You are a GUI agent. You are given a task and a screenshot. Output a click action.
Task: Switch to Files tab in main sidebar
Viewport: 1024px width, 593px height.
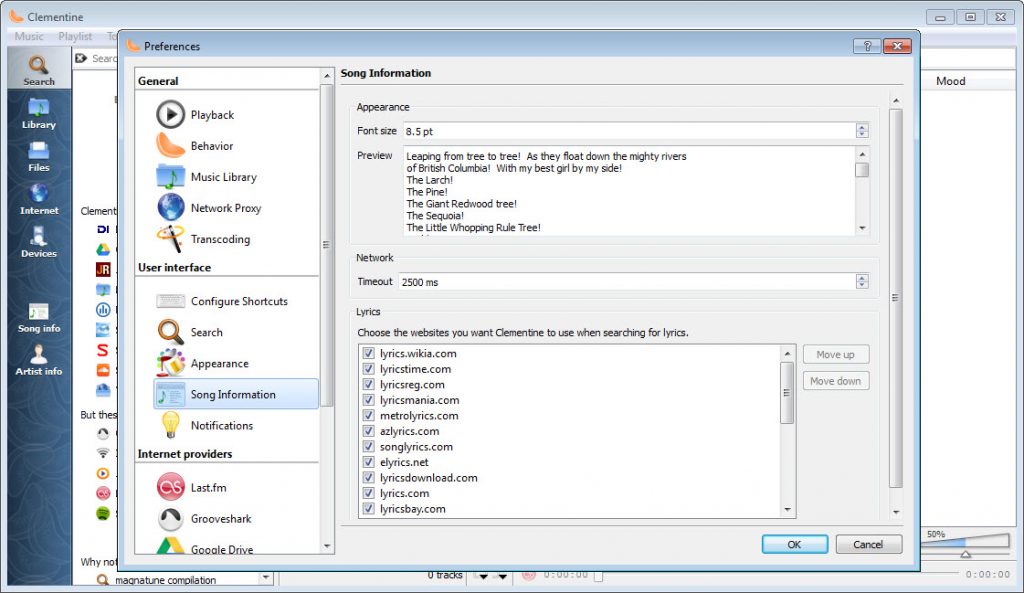39,157
